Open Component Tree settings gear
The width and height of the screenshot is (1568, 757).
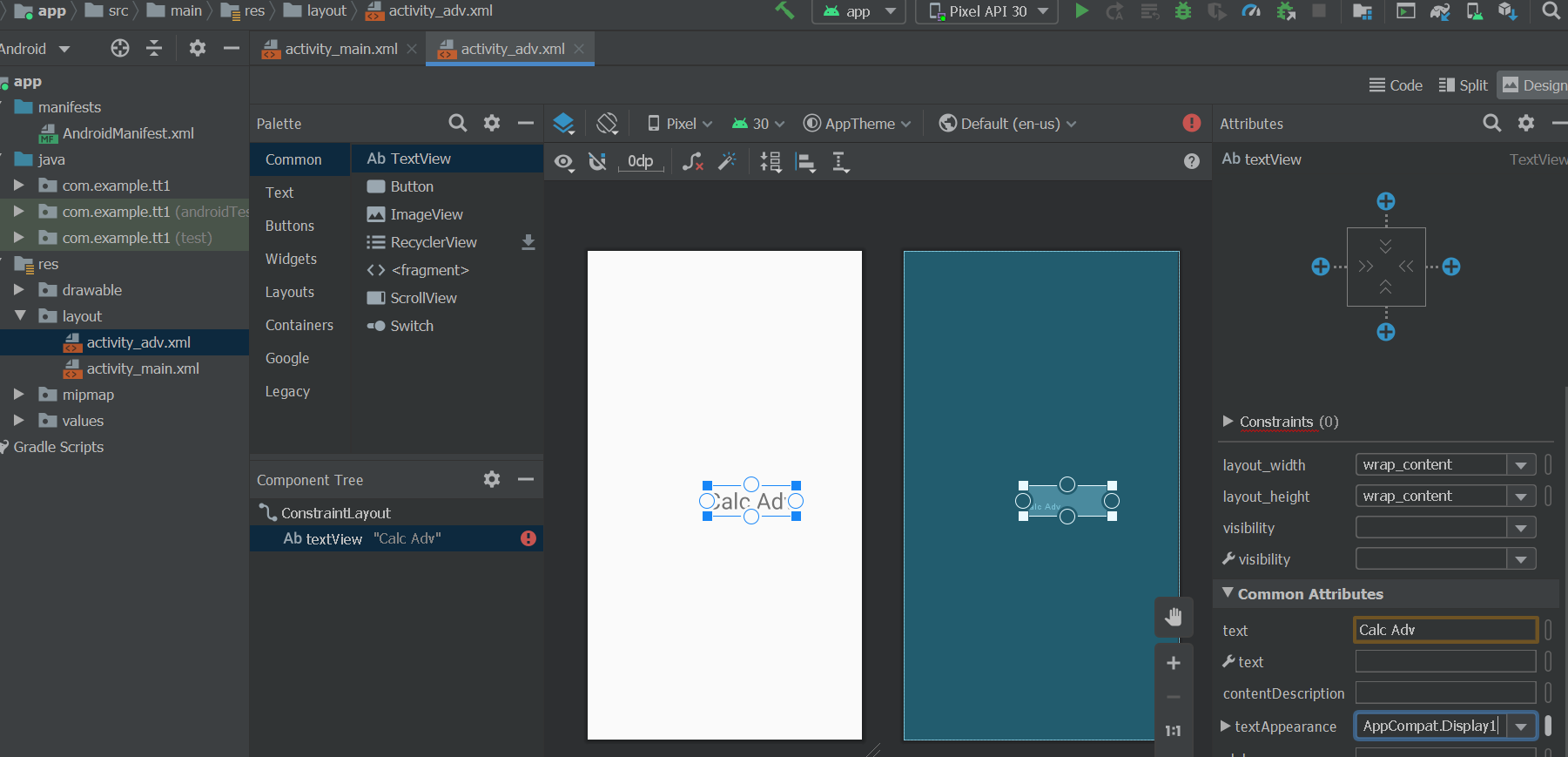coord(492,479)
